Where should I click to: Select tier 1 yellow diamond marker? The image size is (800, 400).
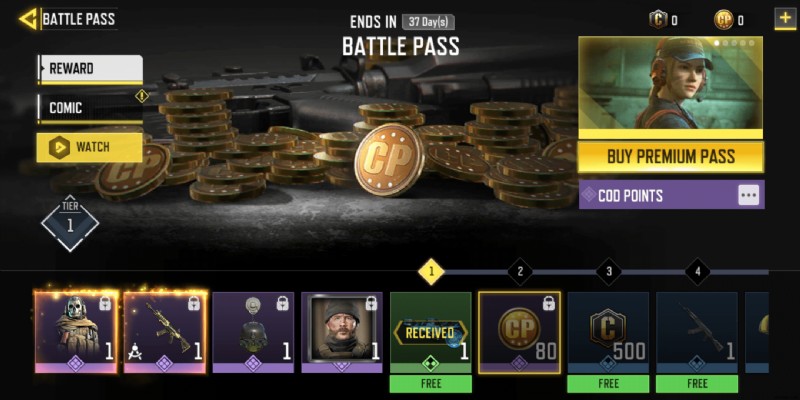431,271
